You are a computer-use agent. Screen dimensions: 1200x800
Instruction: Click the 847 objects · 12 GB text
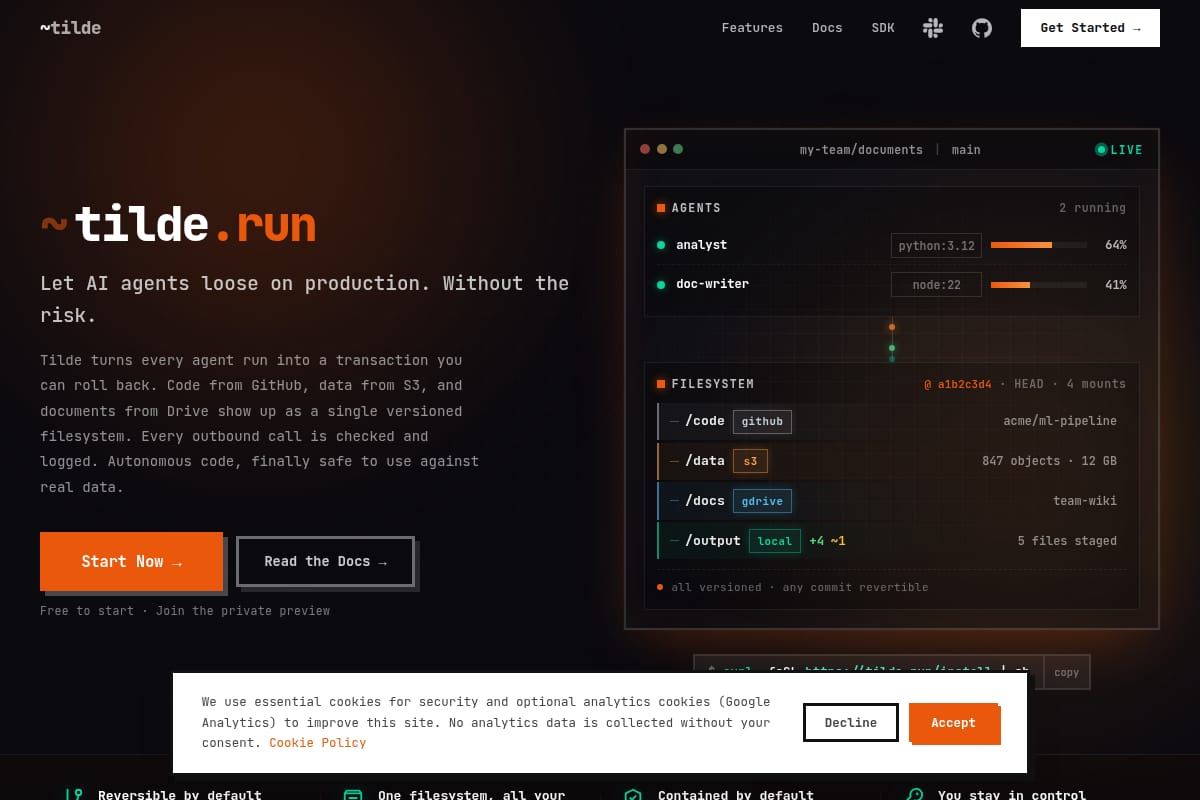coord(1049,461)
